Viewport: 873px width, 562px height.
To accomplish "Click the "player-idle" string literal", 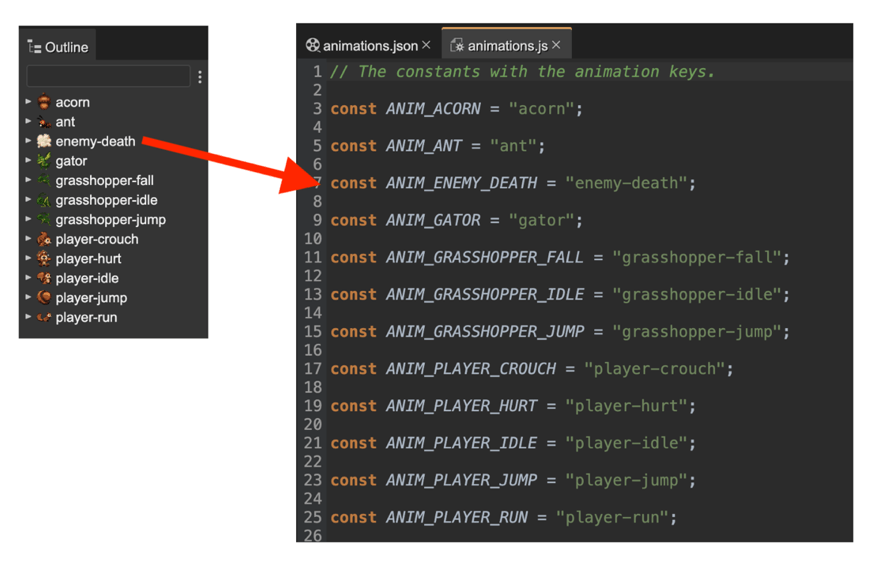I will pyautogui.click(x=626, y=443).
